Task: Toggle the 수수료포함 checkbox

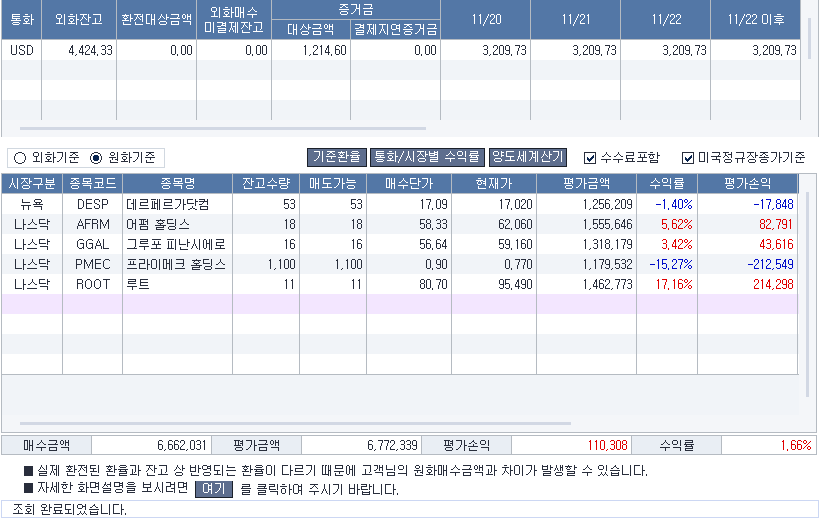Action: (x=590, y=158)
